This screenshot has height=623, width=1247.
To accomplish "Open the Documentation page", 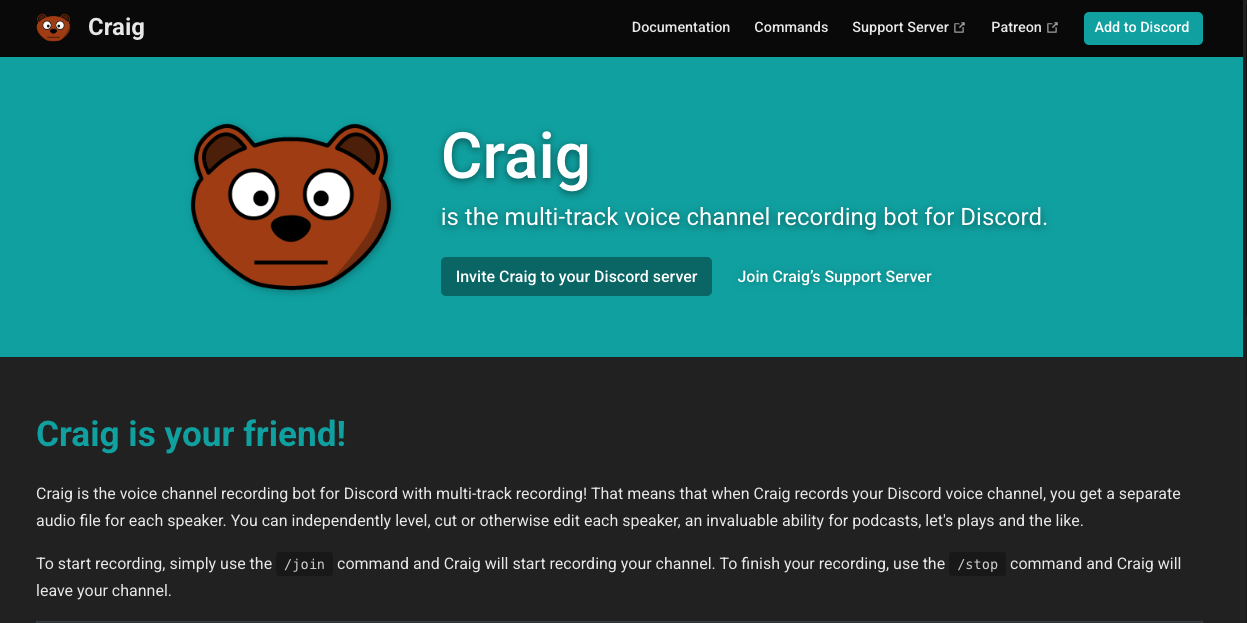I will [x=680, y=27].
